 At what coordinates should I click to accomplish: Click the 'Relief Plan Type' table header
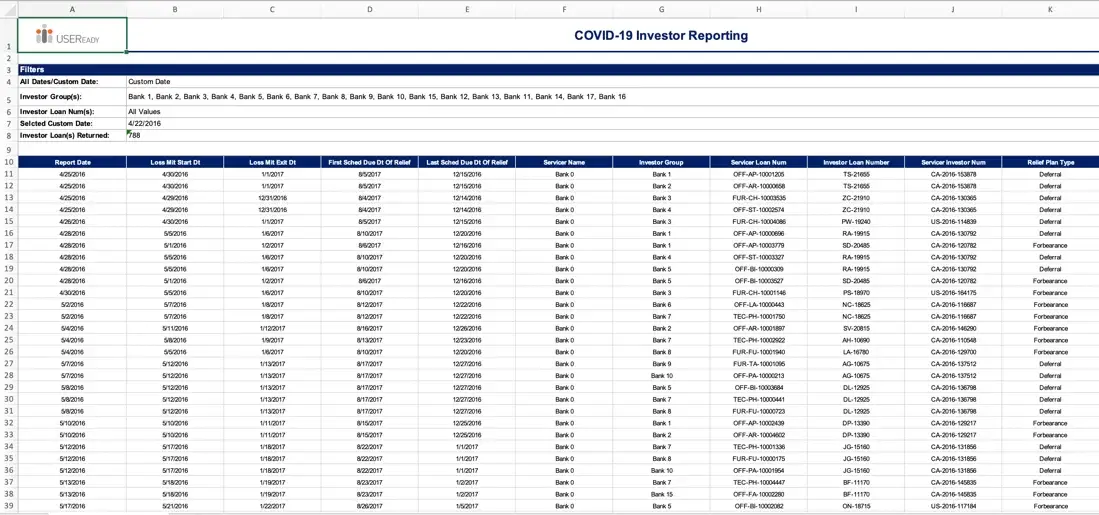tap(1050, 163)
